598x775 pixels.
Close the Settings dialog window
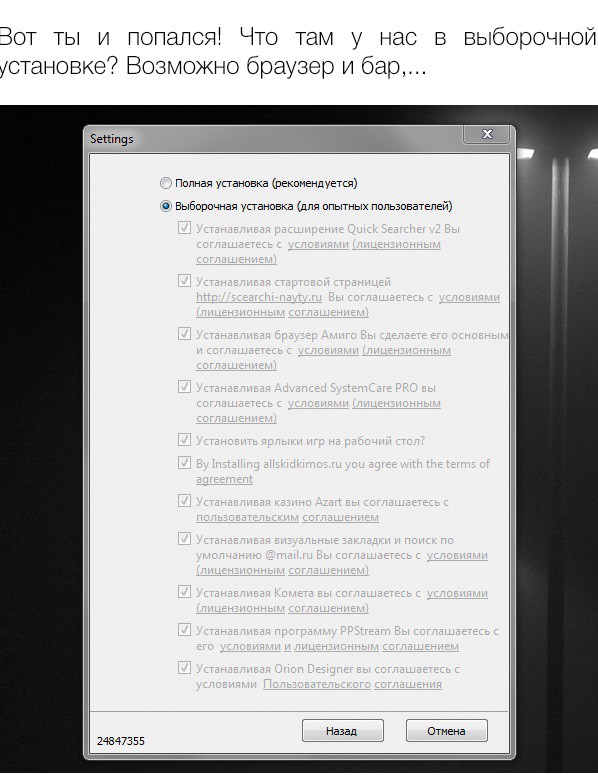487,134
